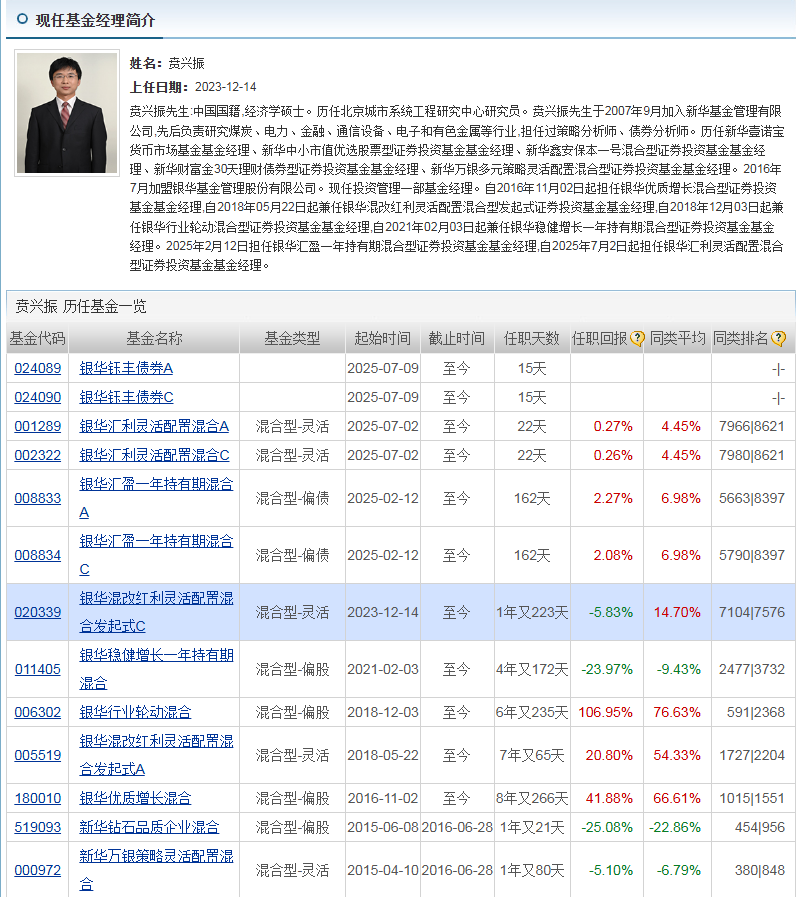Open the 银华钰丰债券A fund link

coord(126,368)
